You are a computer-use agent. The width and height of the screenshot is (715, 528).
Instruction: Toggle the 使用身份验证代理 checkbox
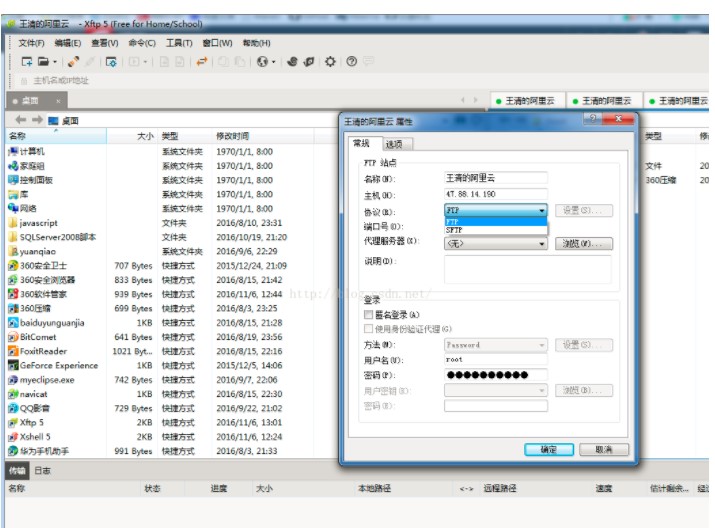(368, 329)
